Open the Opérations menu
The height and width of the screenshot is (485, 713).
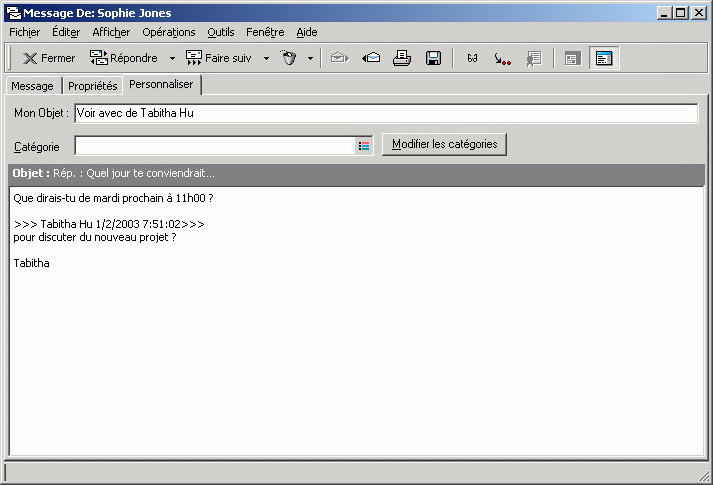[169, 32]
